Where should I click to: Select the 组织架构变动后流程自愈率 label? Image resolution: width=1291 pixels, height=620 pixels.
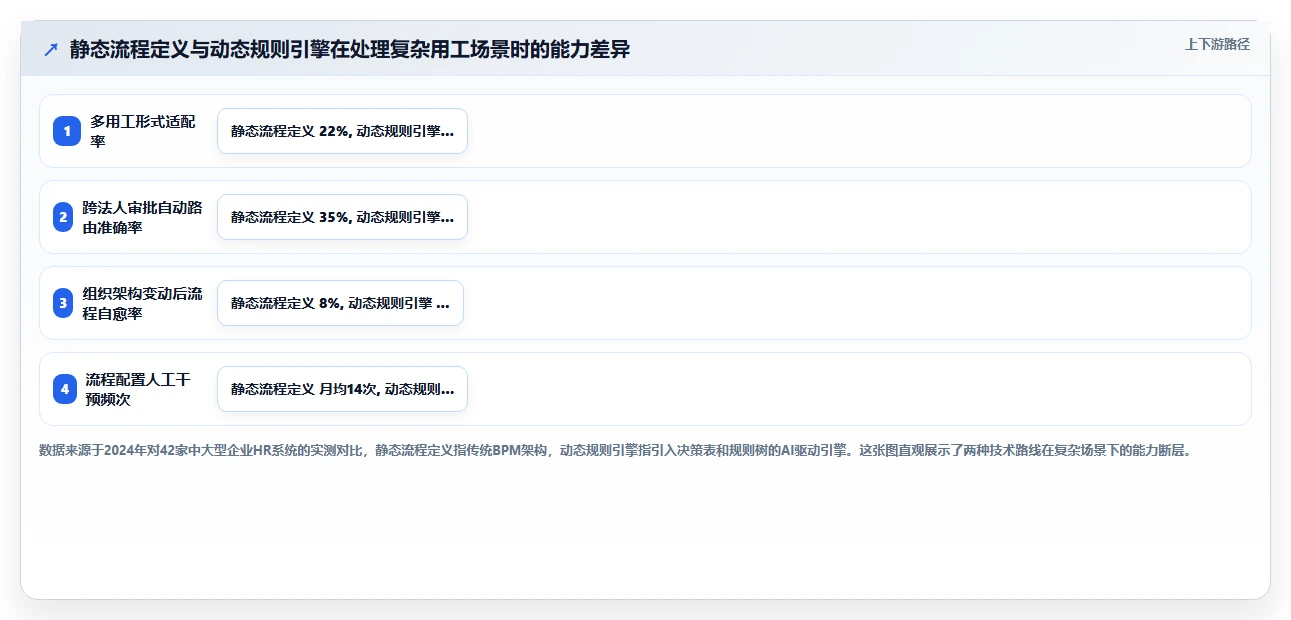point(142,303)
